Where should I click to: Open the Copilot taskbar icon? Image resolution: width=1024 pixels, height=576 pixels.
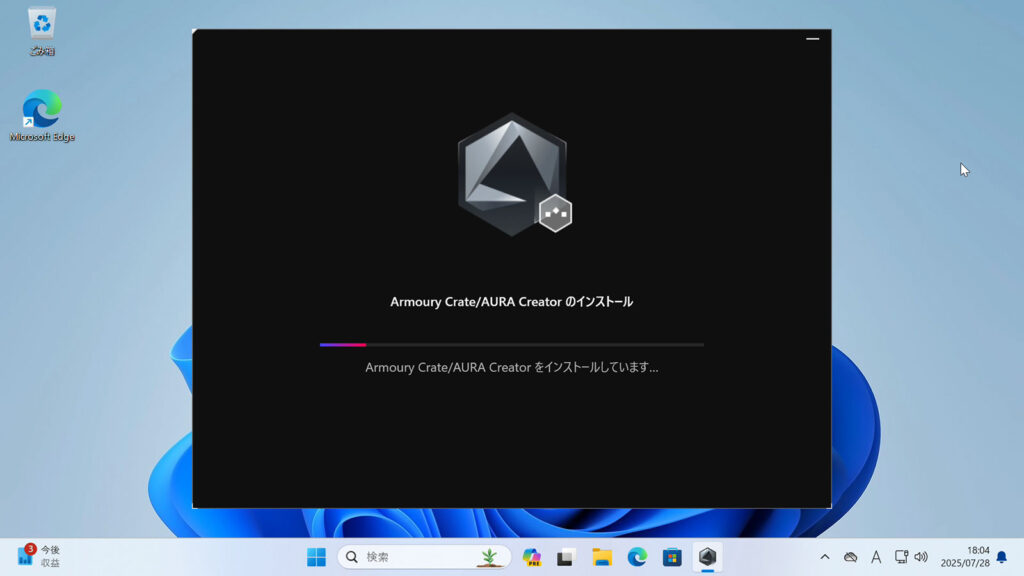click(x=532, y=557)
